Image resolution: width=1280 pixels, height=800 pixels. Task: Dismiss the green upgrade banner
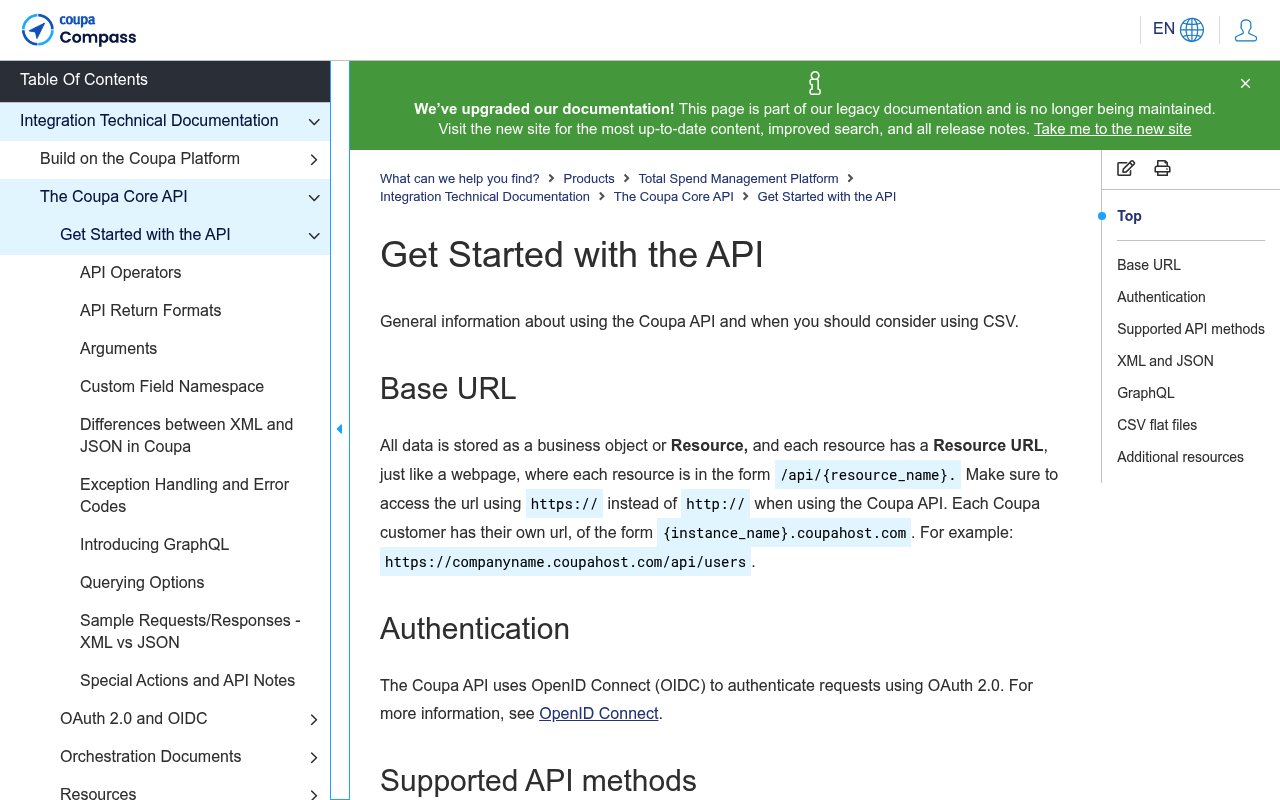[1245, 84]
